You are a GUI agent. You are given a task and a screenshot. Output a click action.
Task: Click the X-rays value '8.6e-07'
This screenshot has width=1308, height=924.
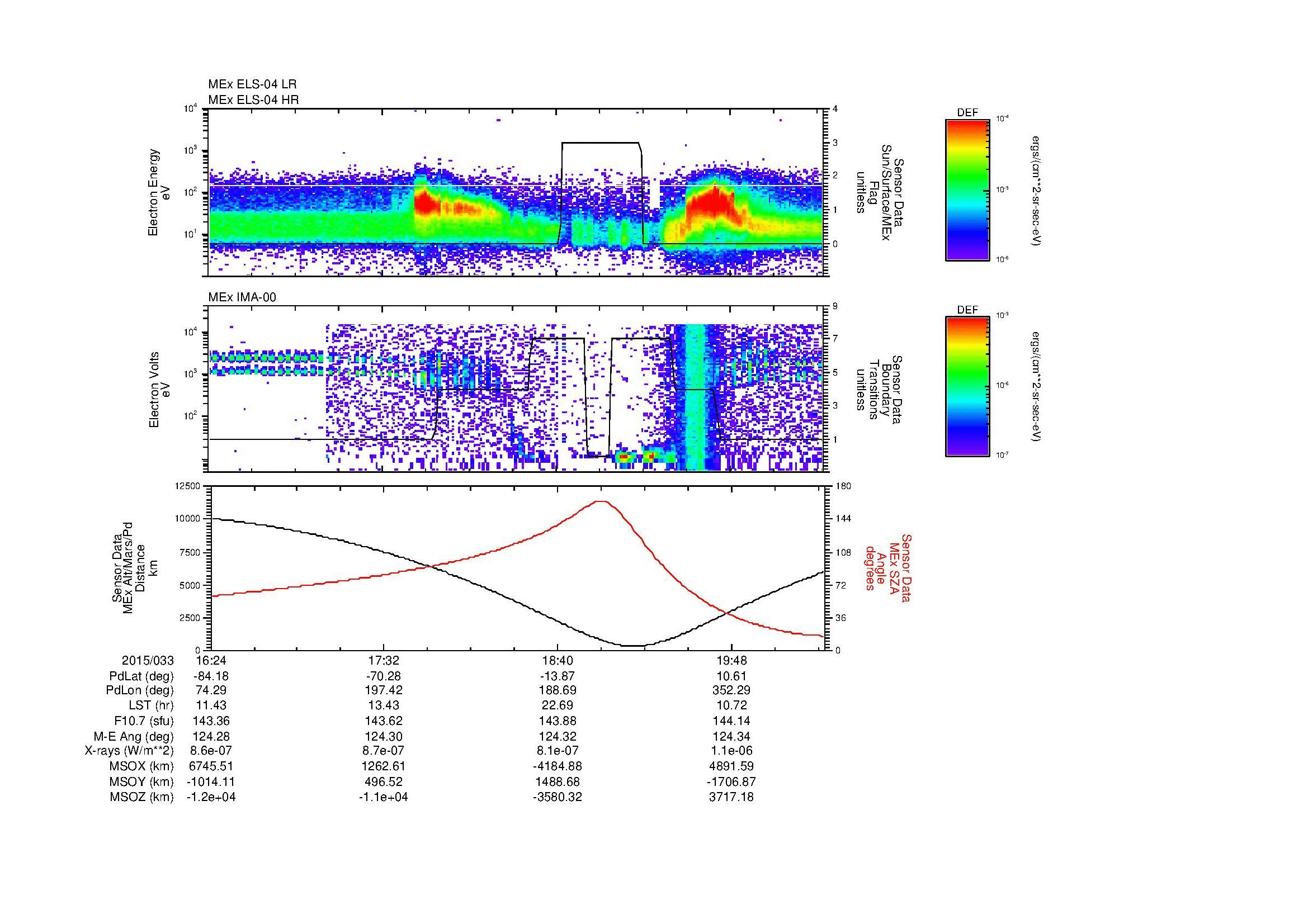click(x=211, y=751)
